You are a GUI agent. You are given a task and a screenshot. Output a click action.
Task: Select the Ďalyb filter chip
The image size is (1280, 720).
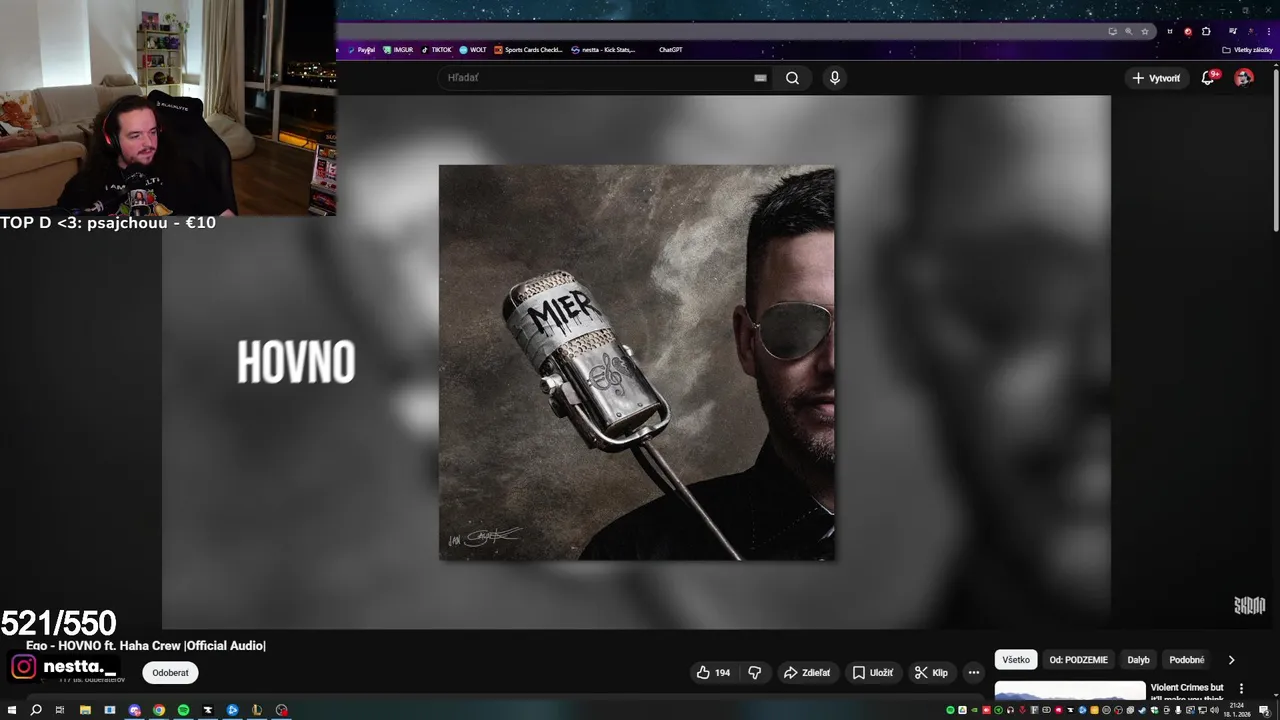click(1138, 660)
